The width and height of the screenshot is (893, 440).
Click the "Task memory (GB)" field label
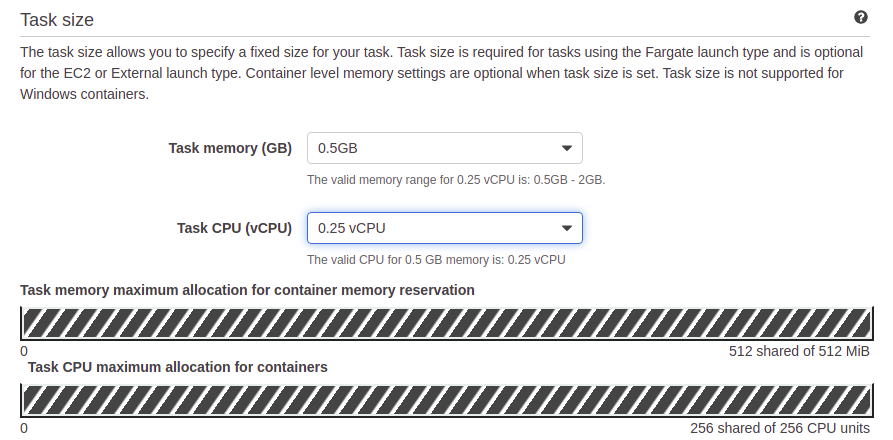230,148
